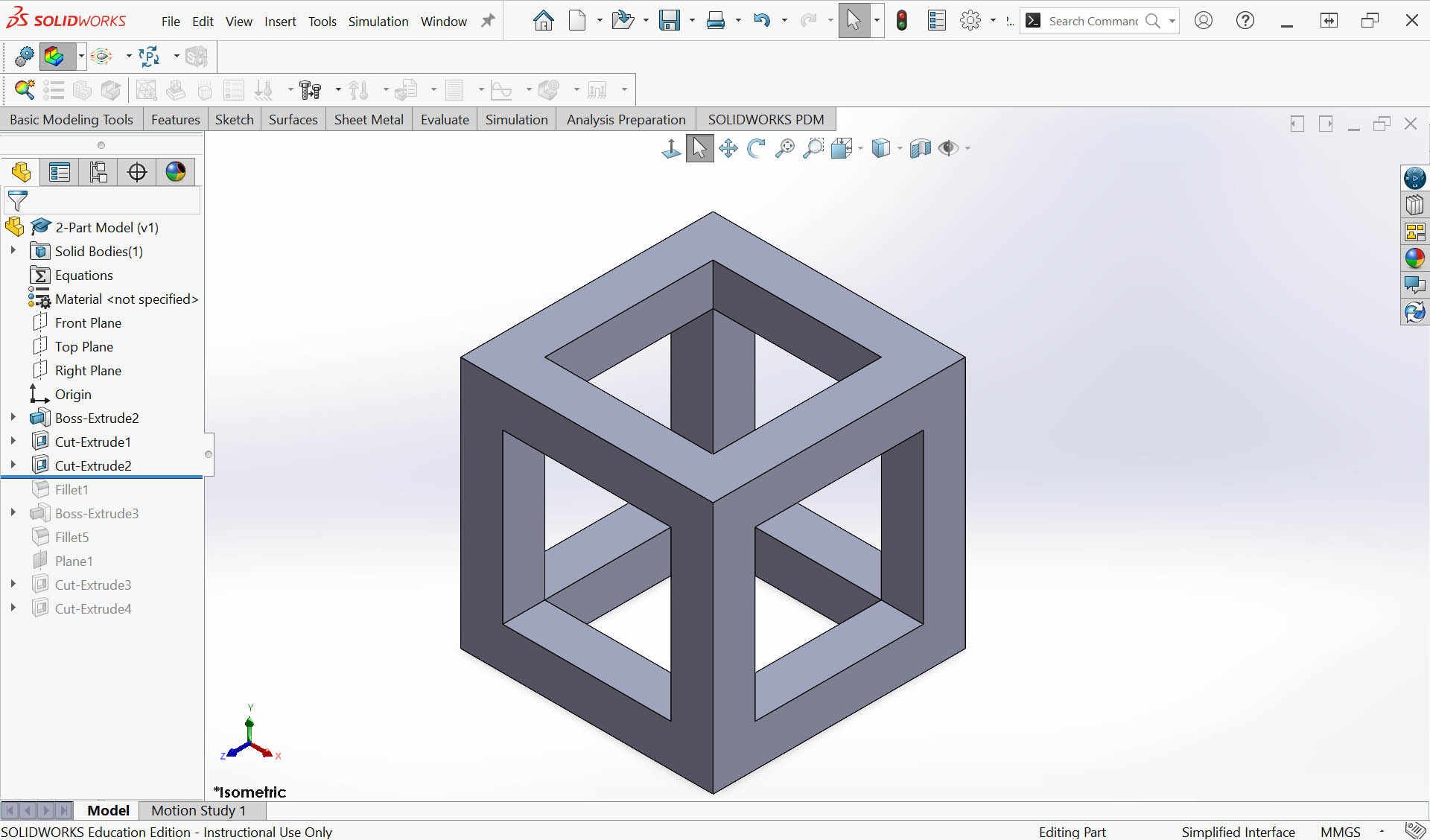Open the Save button dropdown arrow

[x=692, y=21]
